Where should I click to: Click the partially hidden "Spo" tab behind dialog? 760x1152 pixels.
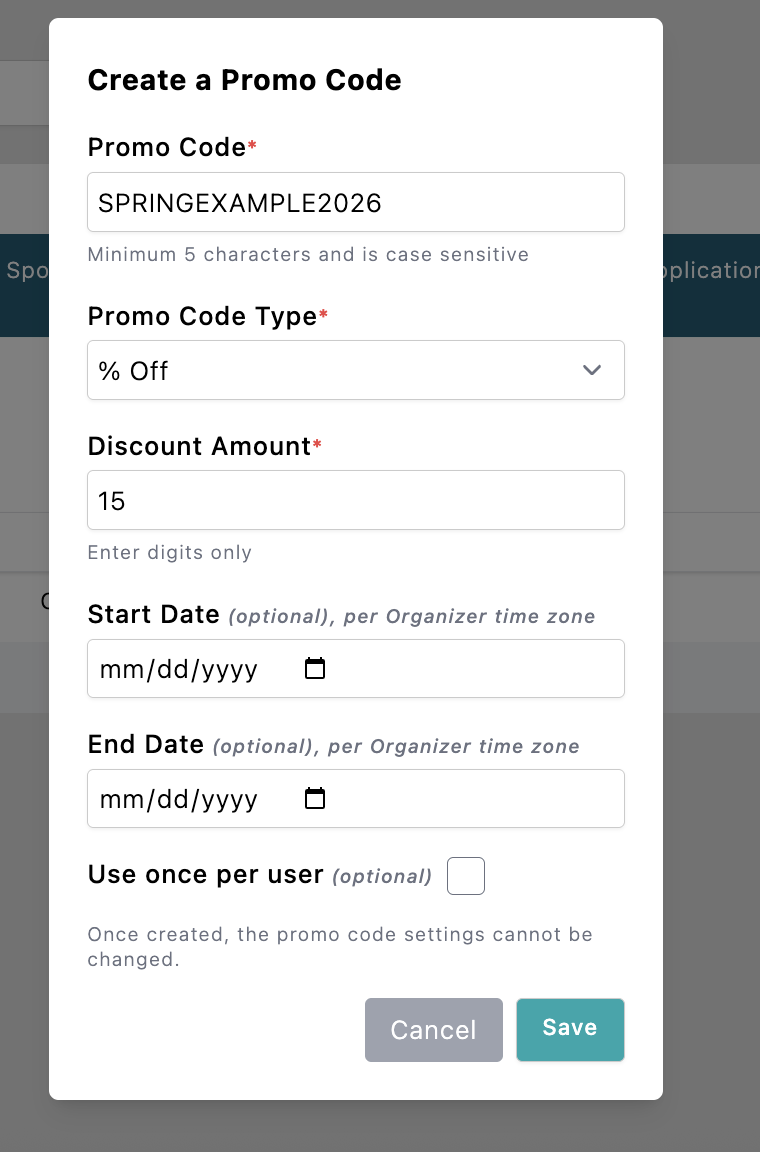click(x=23, y=271)
